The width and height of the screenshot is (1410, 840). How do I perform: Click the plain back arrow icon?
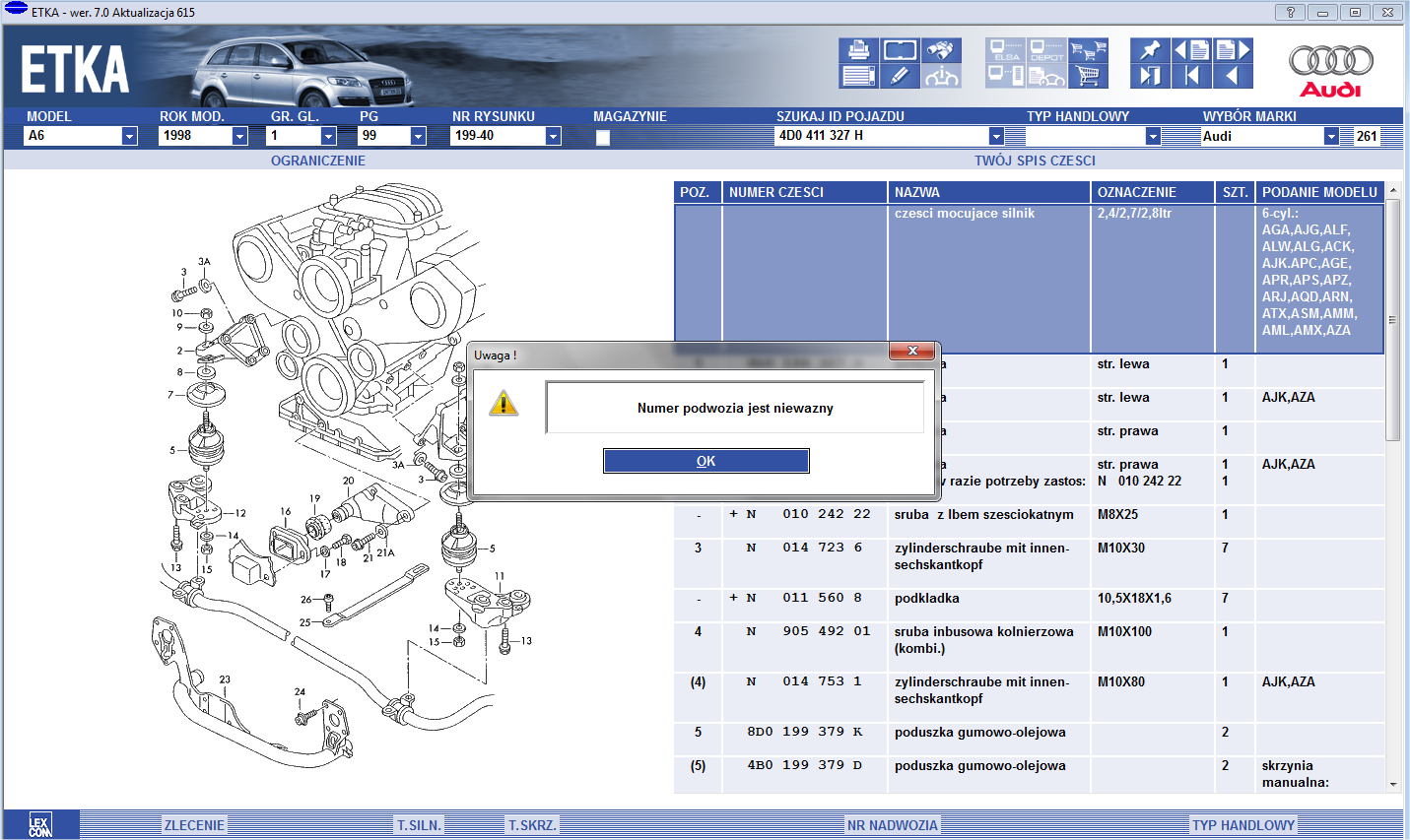pos(1233,76)
